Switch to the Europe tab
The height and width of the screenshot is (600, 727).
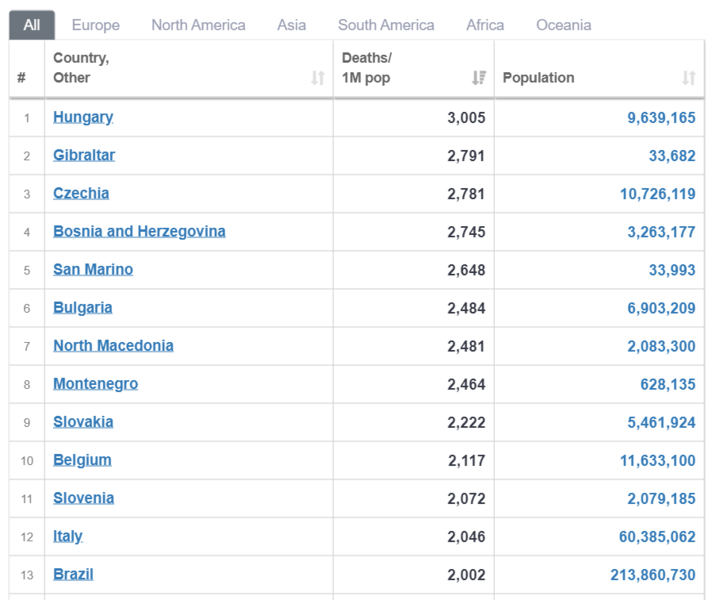(95, 25)
